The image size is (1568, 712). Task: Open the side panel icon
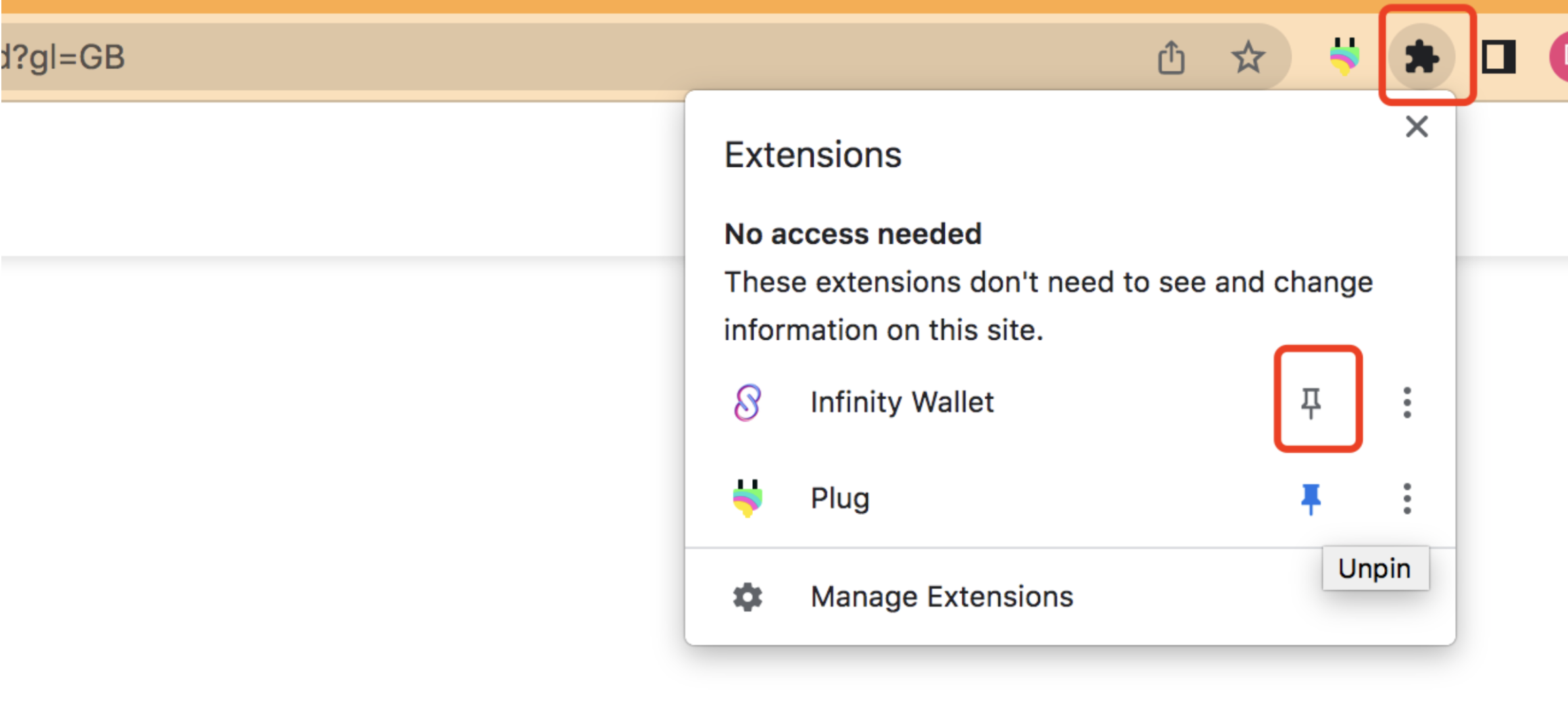pyautogui.click(x=1498, y=57)
